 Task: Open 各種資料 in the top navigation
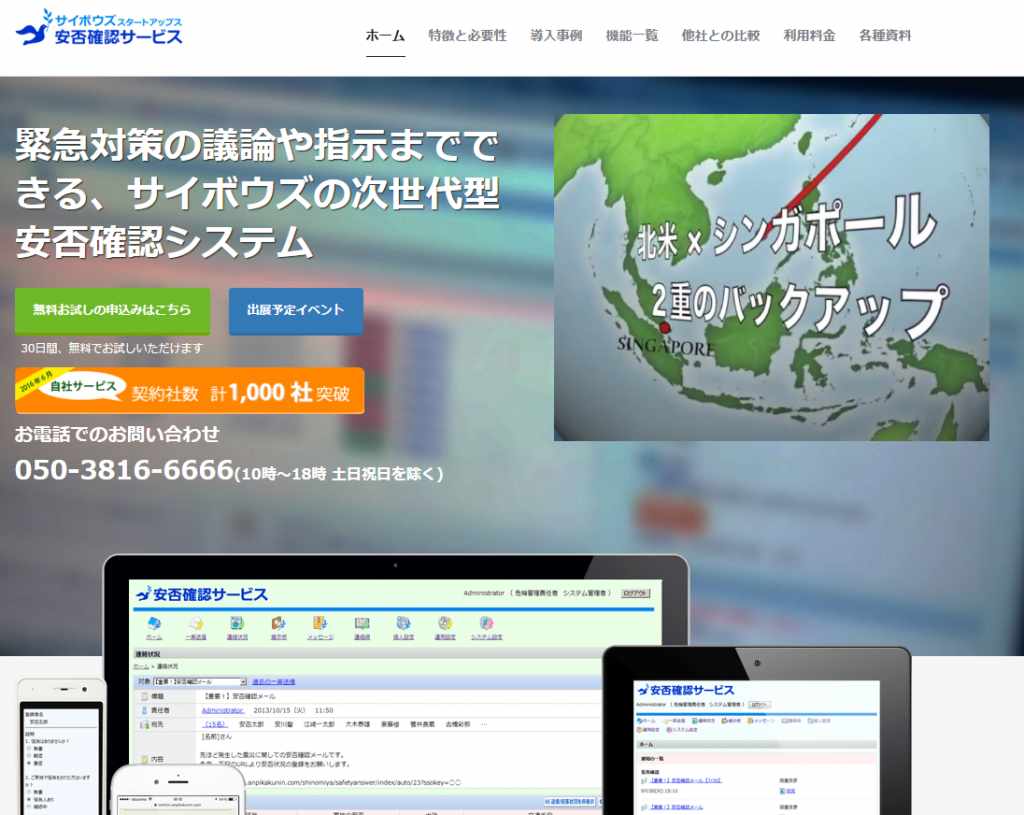(x=885, y=36)
